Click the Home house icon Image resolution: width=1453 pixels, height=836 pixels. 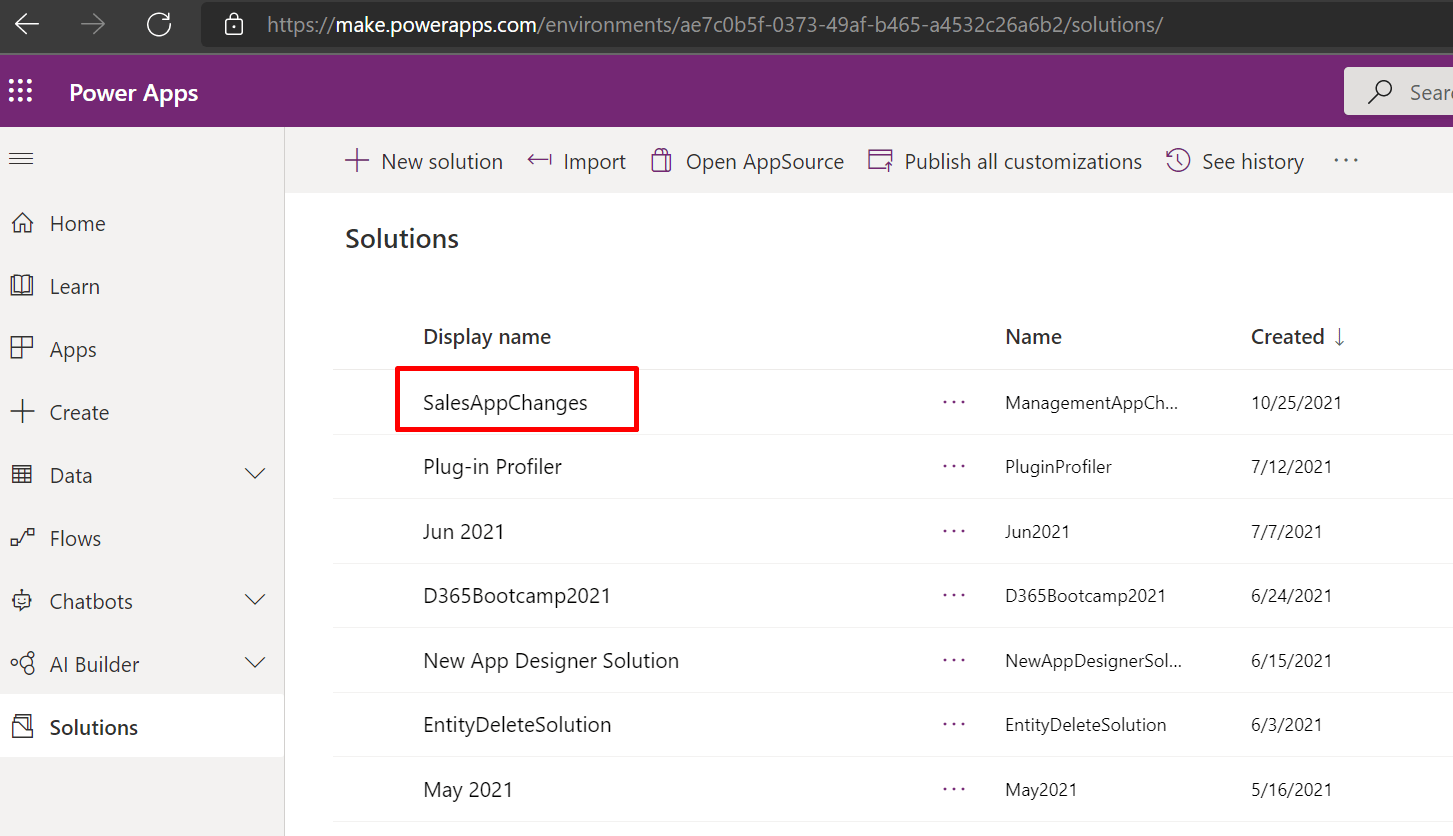(22, 223)
